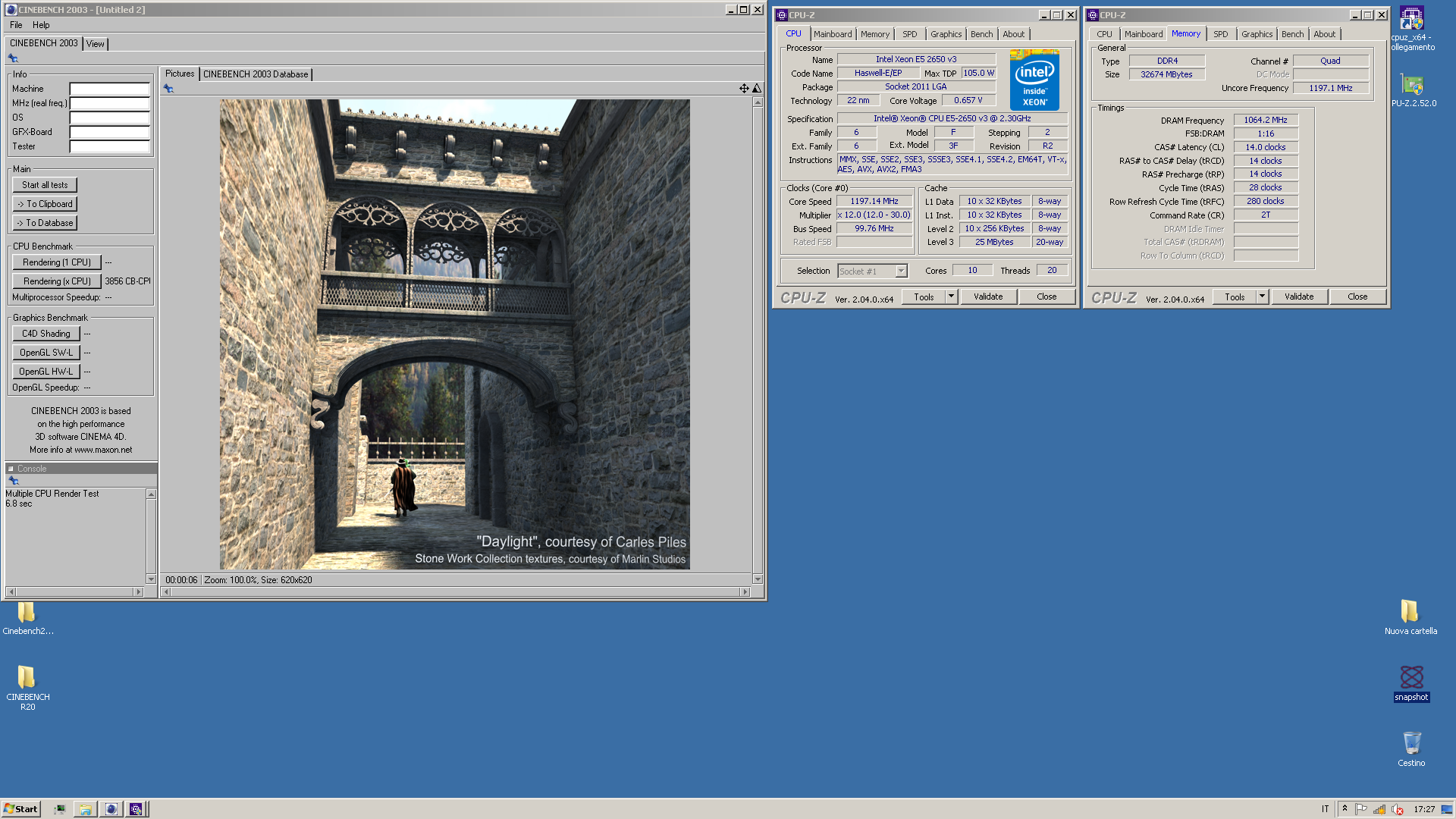Click the server manager icon in quick launch
The width and height of the screenshot is (1456, 819).
pos(59,809)
